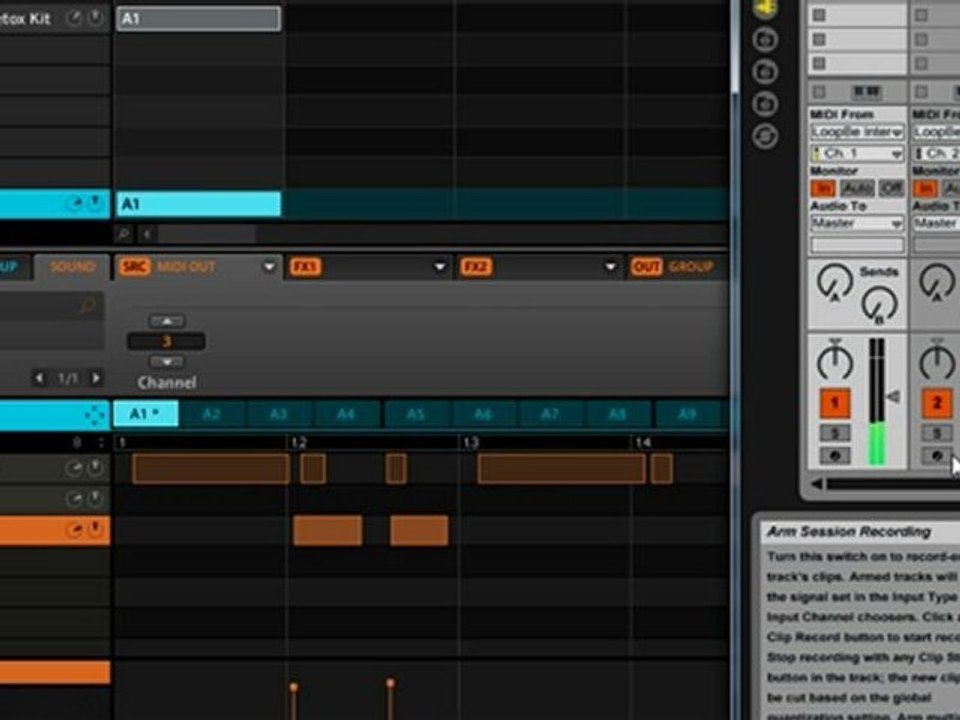Open track 2 Ch. 2 channel dropdown
Image resolution: width=960 pixels, height=720 pixels.
tap(936, 153)
